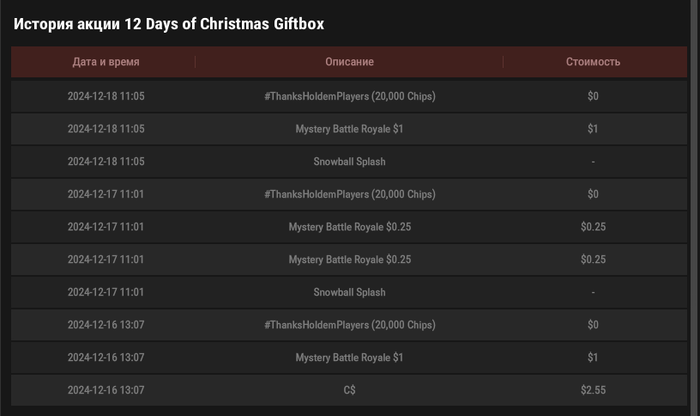Click the first Mystery Battle Royale $0.25 description
Screen dimensions: 700x416
349,227
